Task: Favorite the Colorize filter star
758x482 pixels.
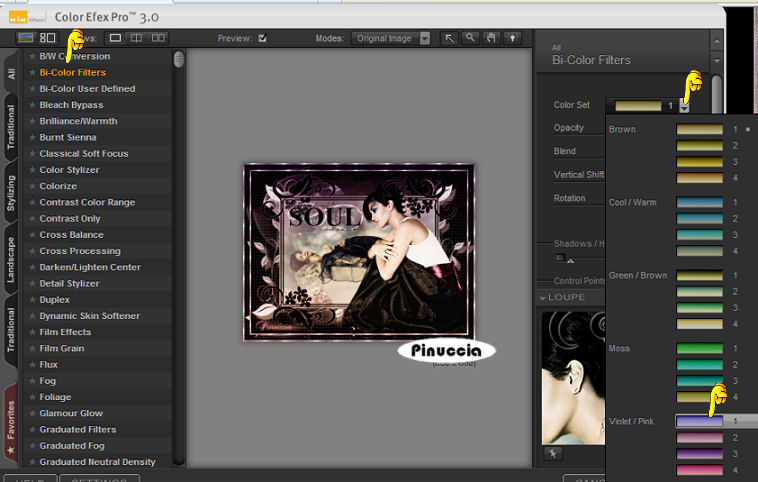Action: (32, 186)
